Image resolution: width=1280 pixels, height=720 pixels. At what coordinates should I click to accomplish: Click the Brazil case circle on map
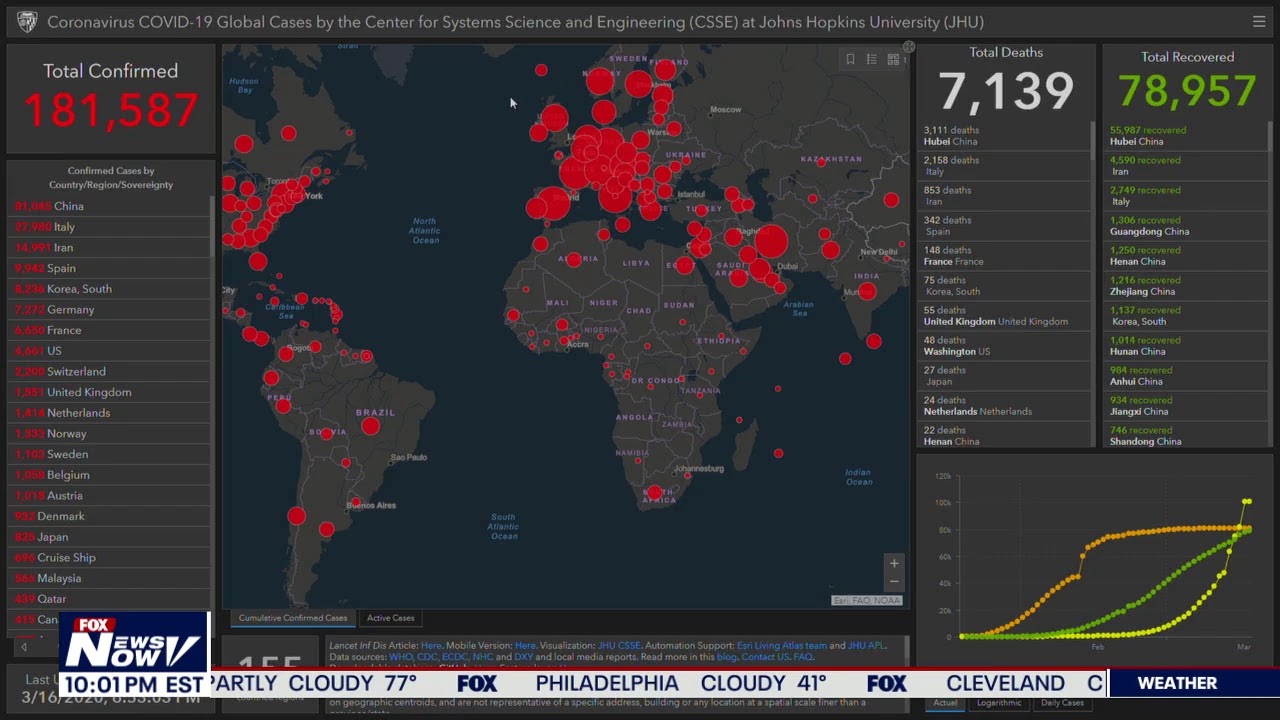[x=370, y=426]
